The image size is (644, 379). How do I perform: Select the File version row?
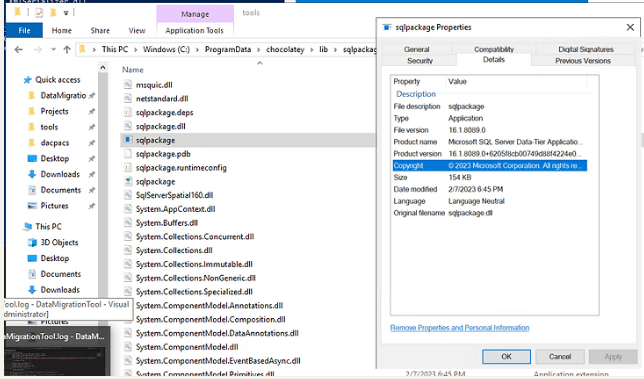[x=490, y=130]
